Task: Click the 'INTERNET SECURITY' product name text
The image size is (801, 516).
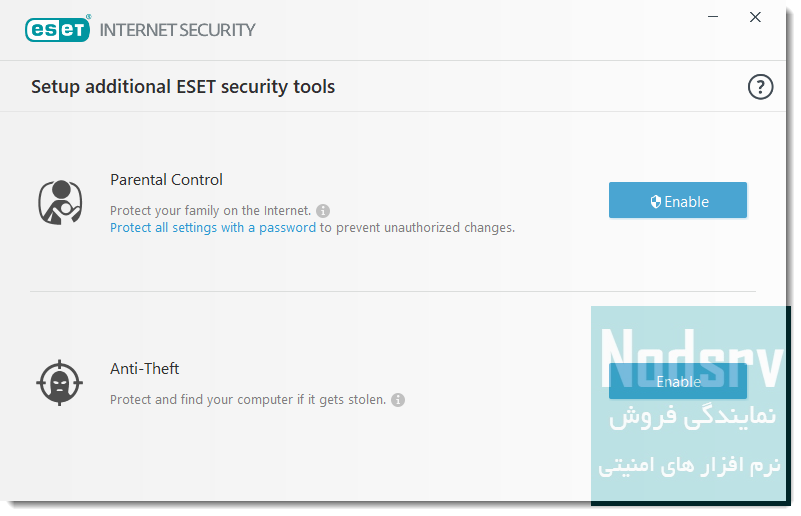Action: pyautogui.click(x=178, y=30)
